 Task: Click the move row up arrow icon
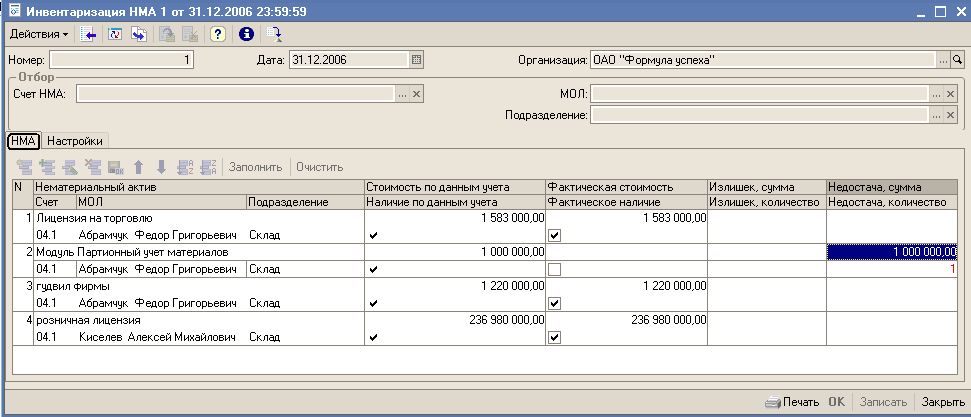pos(139,166)
